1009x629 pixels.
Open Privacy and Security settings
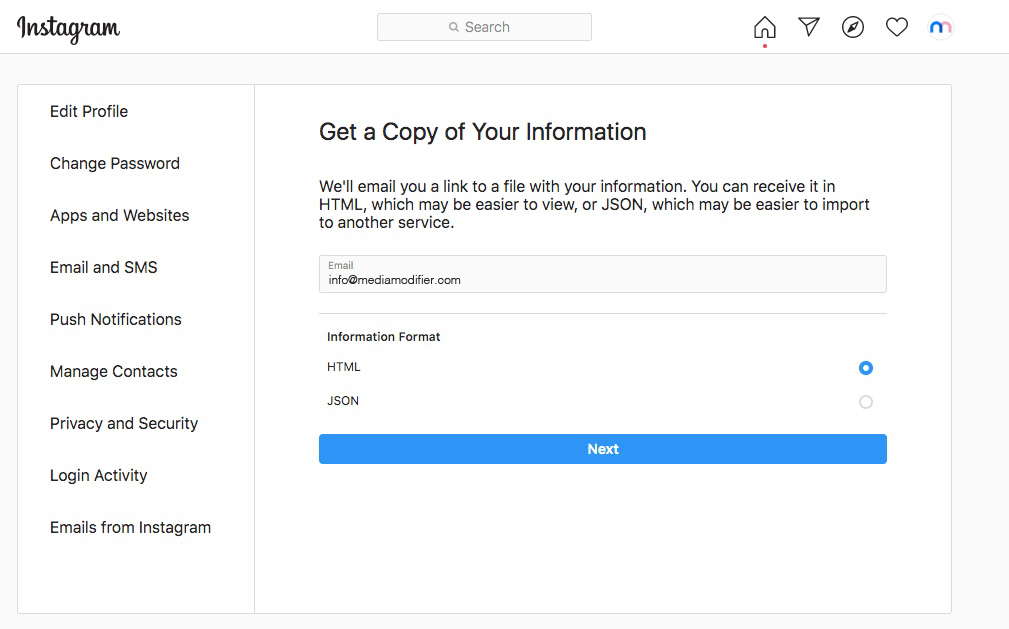(x=124, y=424)
